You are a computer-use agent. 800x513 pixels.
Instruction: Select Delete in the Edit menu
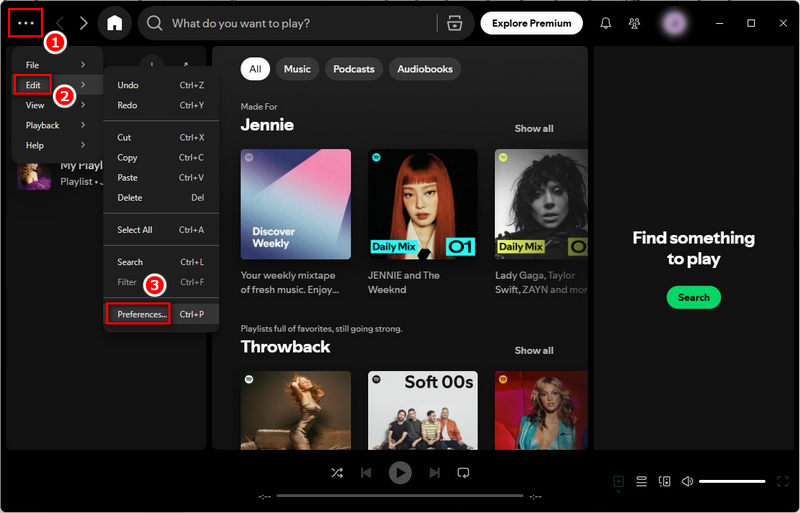(x=161, y=198)
